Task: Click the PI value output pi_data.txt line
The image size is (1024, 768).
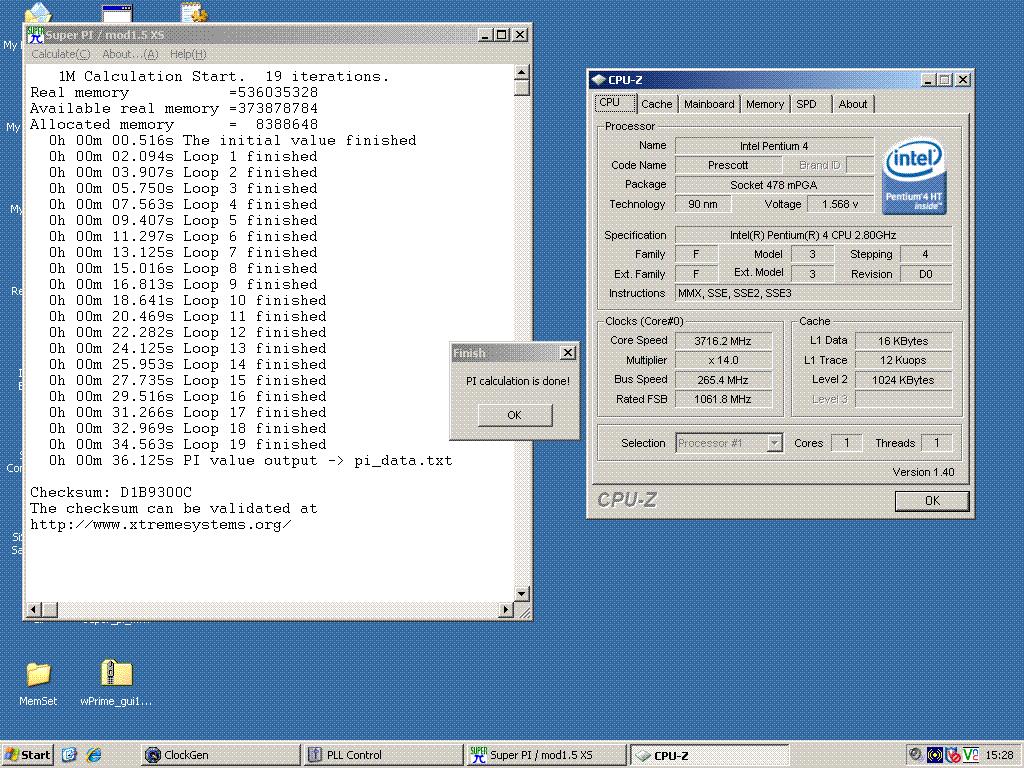Action: point(250,460)
